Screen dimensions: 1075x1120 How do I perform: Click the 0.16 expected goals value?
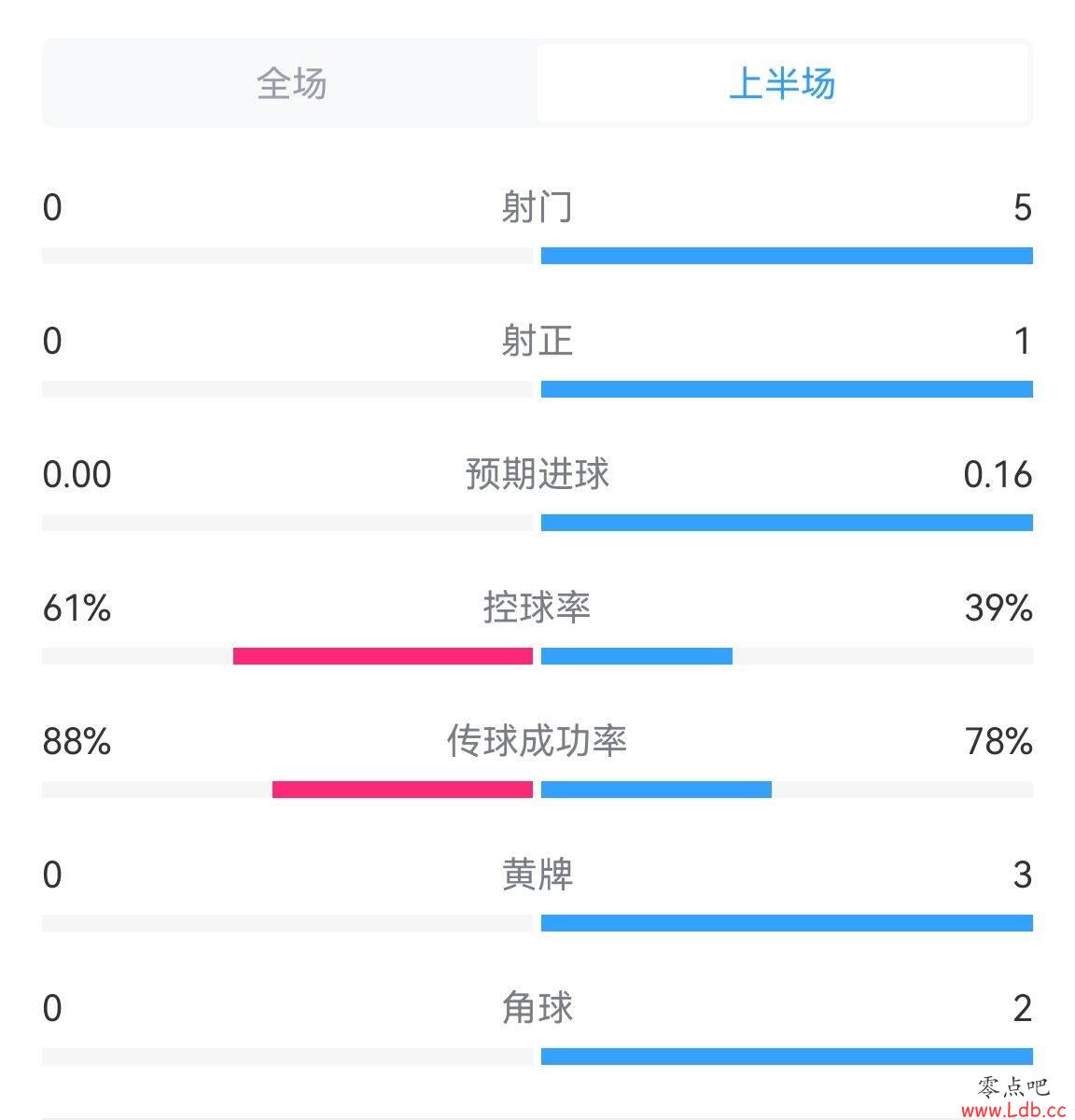click(x=998, y=475)
